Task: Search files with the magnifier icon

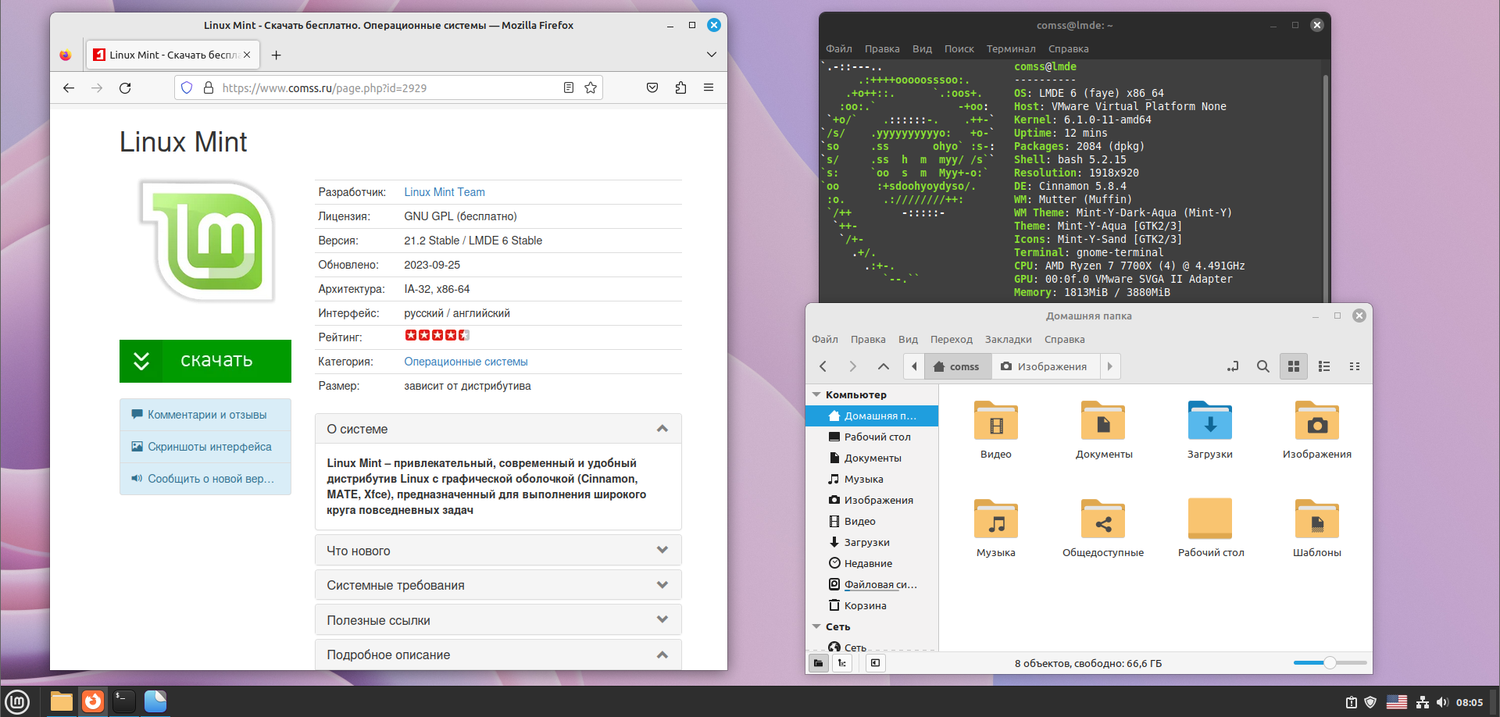Action: (1263, 366)
